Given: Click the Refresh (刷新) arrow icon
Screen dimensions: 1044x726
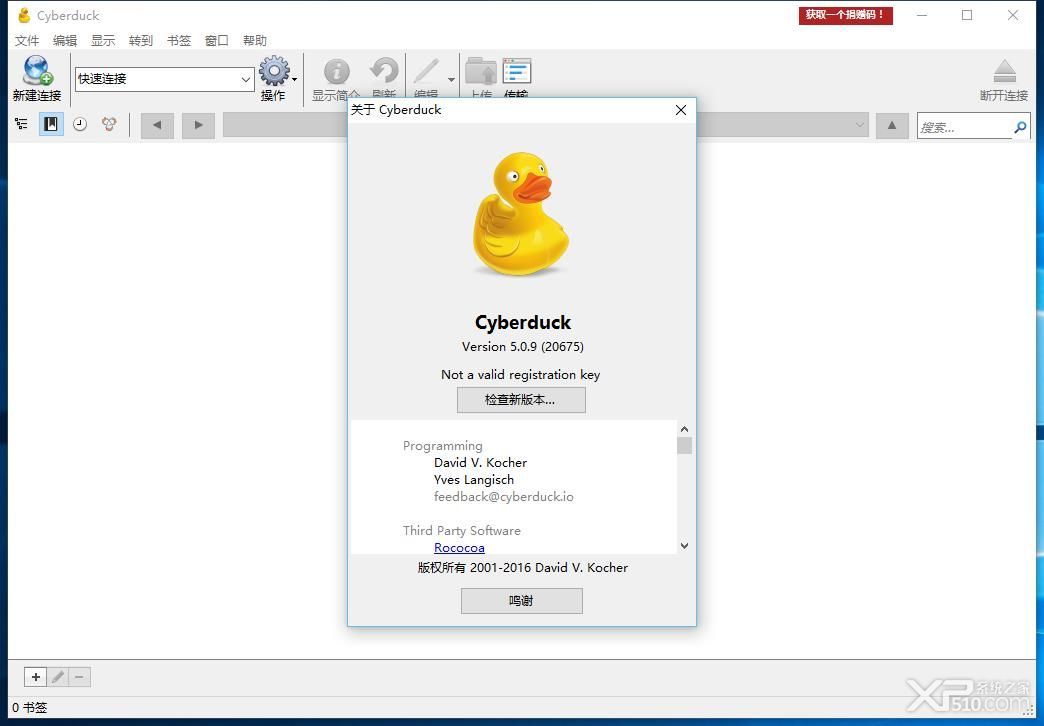Looking at the screenshot, I should point(384,71).
